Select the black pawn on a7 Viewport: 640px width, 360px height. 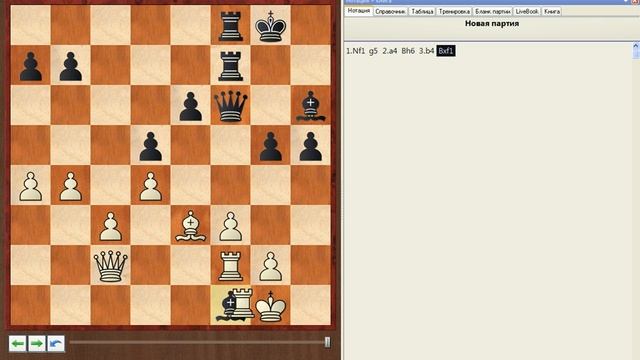[x=31, y=66]
